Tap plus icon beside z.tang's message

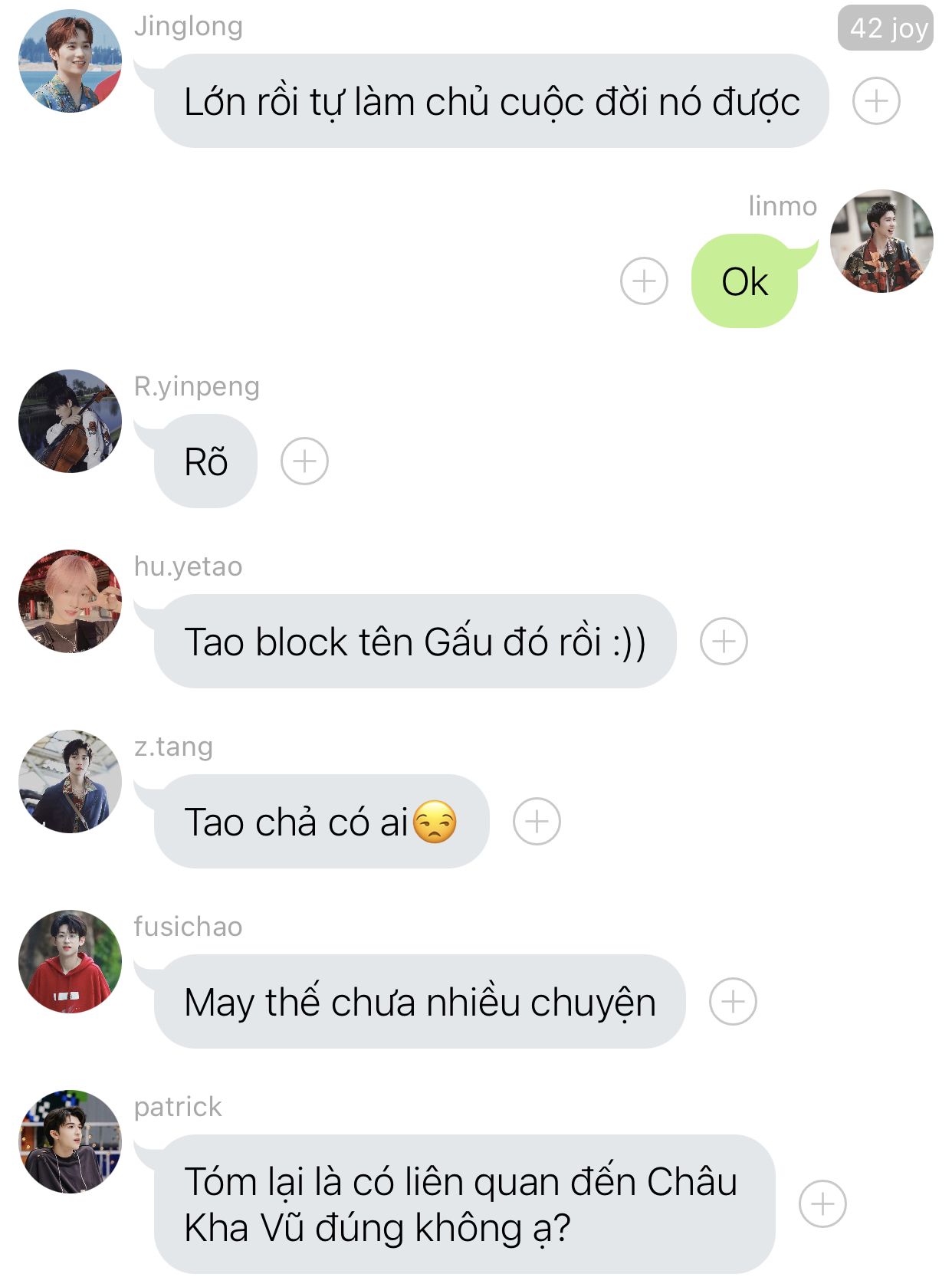[537, 822]
